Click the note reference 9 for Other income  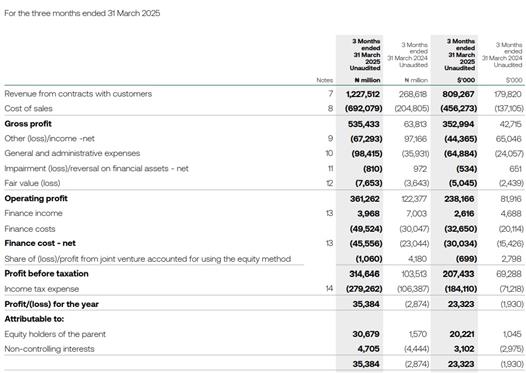[330, 139]
